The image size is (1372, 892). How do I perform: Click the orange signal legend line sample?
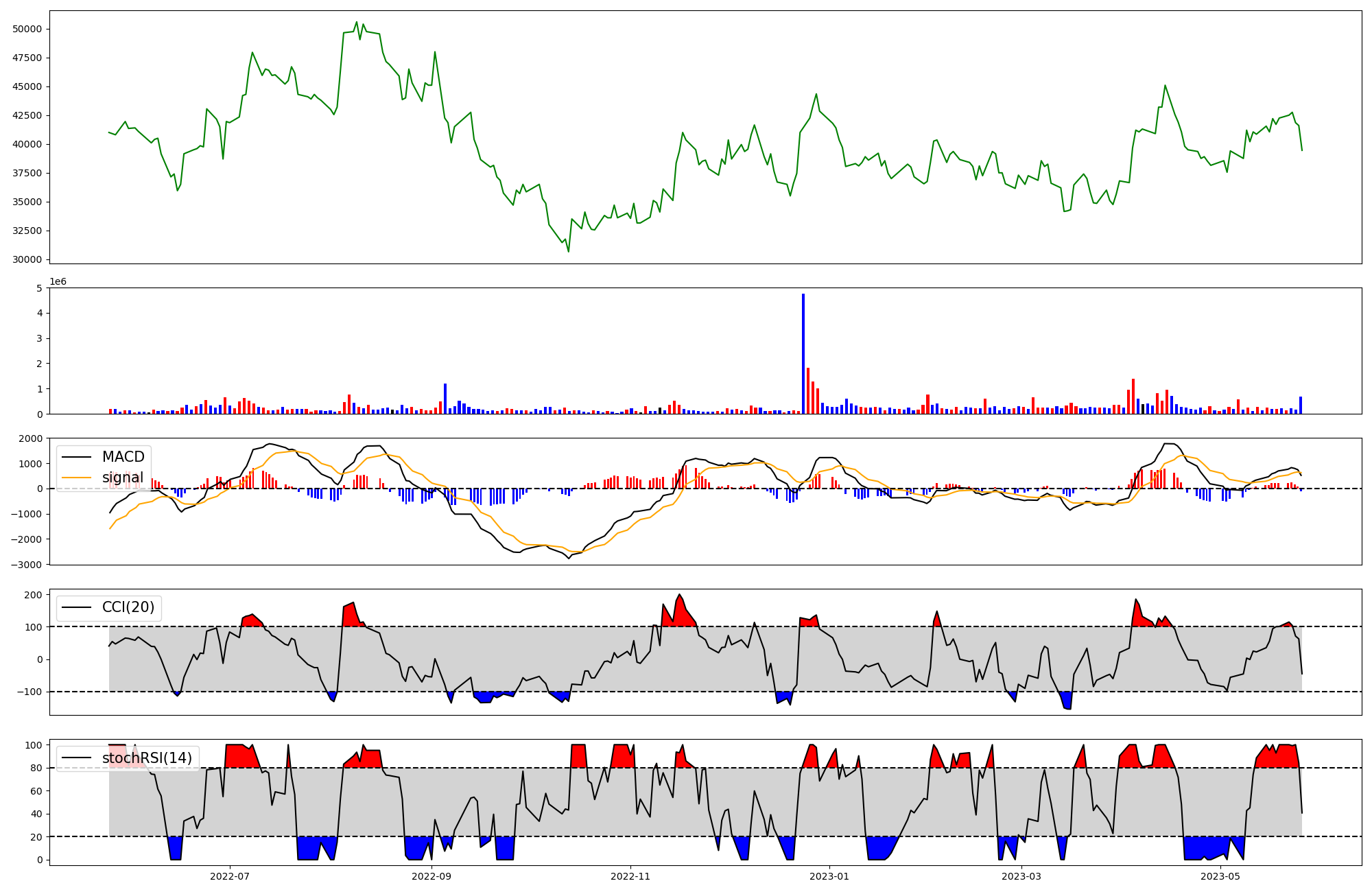click(x=76, y=478)
